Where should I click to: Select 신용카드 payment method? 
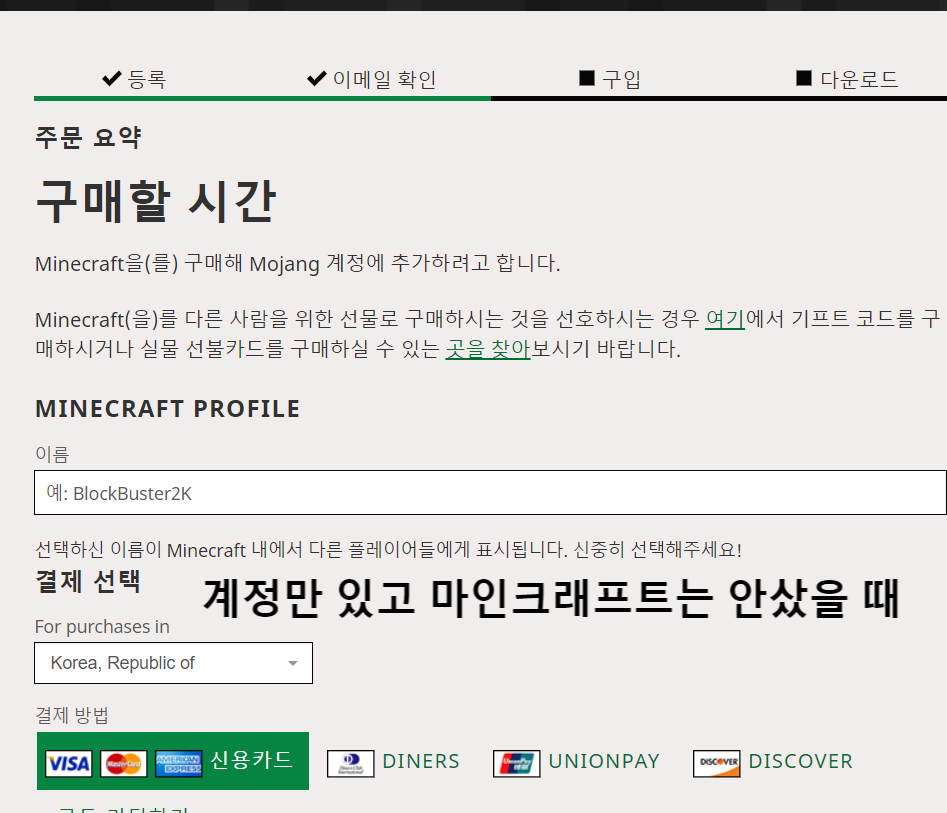click(x=173, y=761)
